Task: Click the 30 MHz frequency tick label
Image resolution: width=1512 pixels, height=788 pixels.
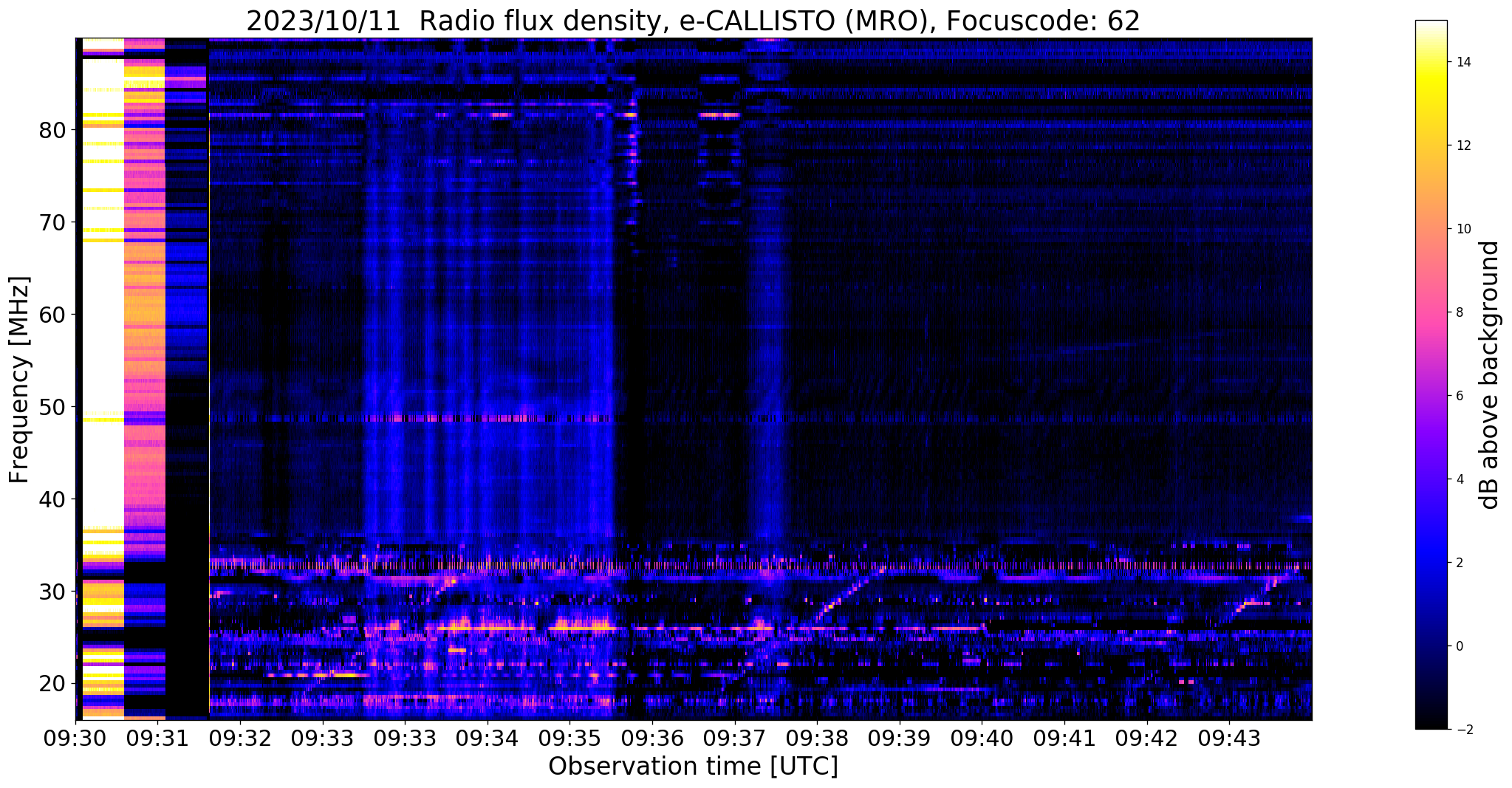Action: 52,591
